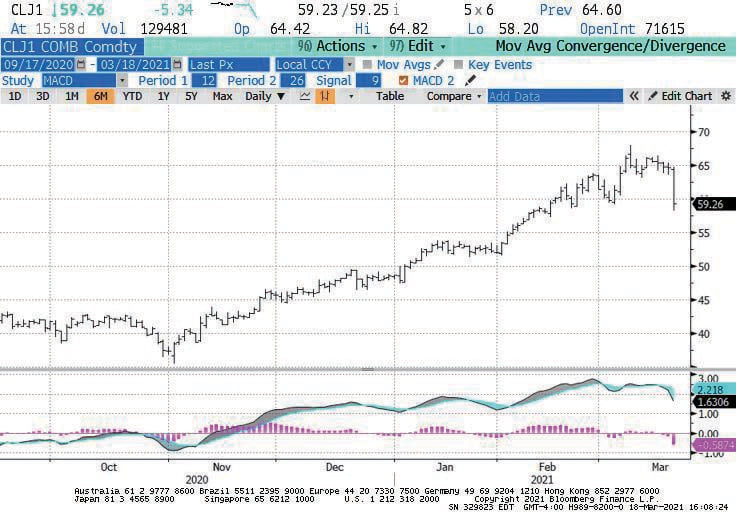The width and height of the screenshot is (736, 530).
Task: Click the Period 1 value field
Action: click(x=205, y=81)
